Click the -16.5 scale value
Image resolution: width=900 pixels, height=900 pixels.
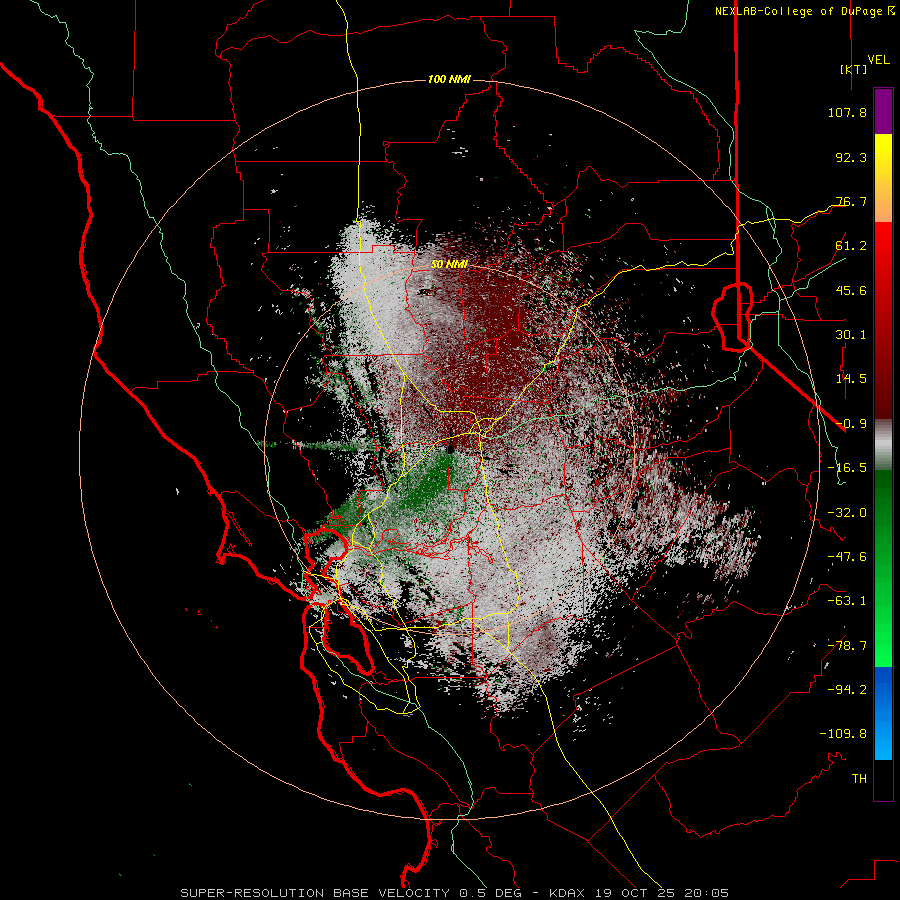[x=847, y=468]
